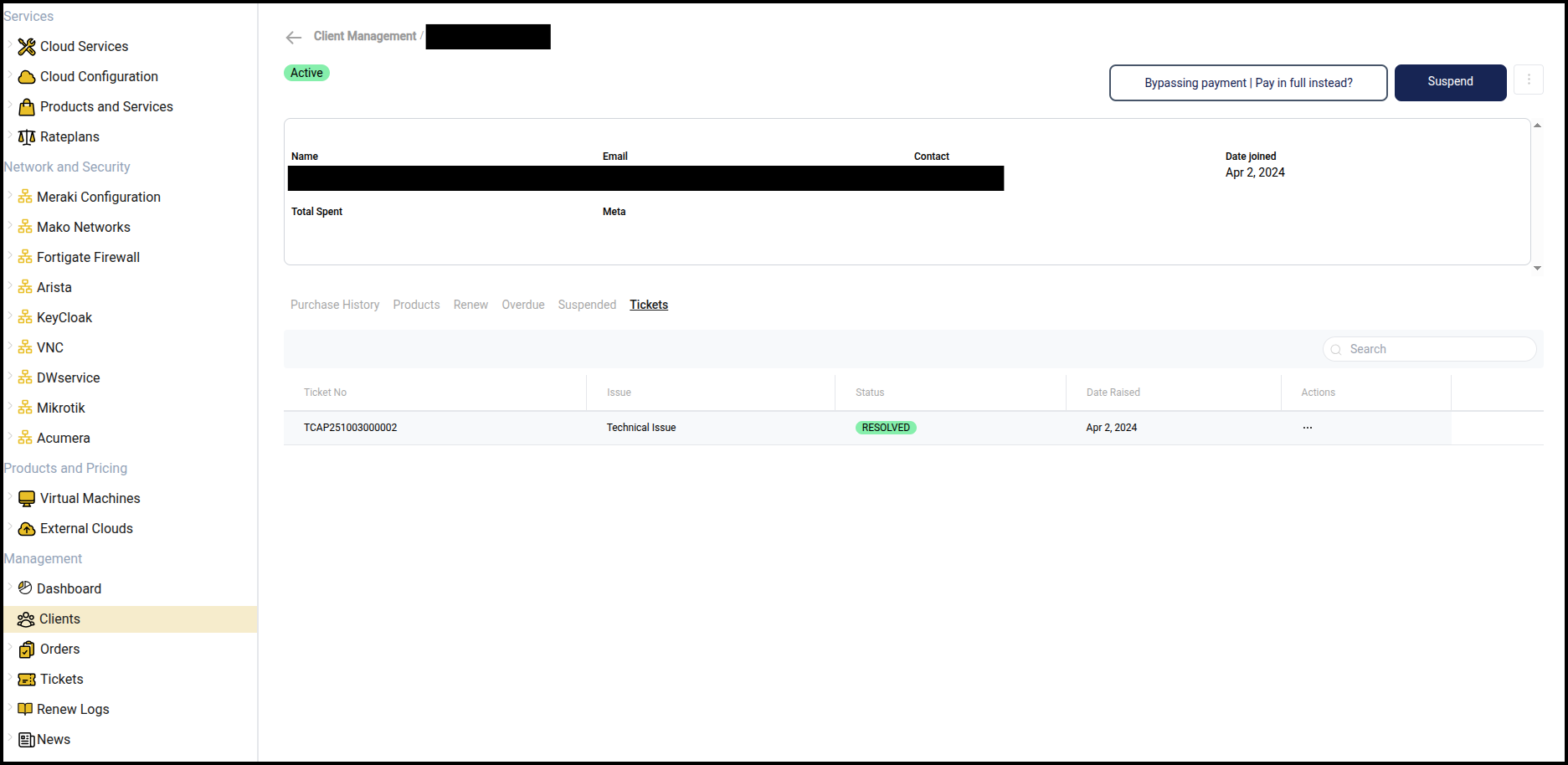Click the Arista network icon
Image resolution: width=1568 pixels, height=765 pixels.
pyautogui.click(x=25, y=287)
